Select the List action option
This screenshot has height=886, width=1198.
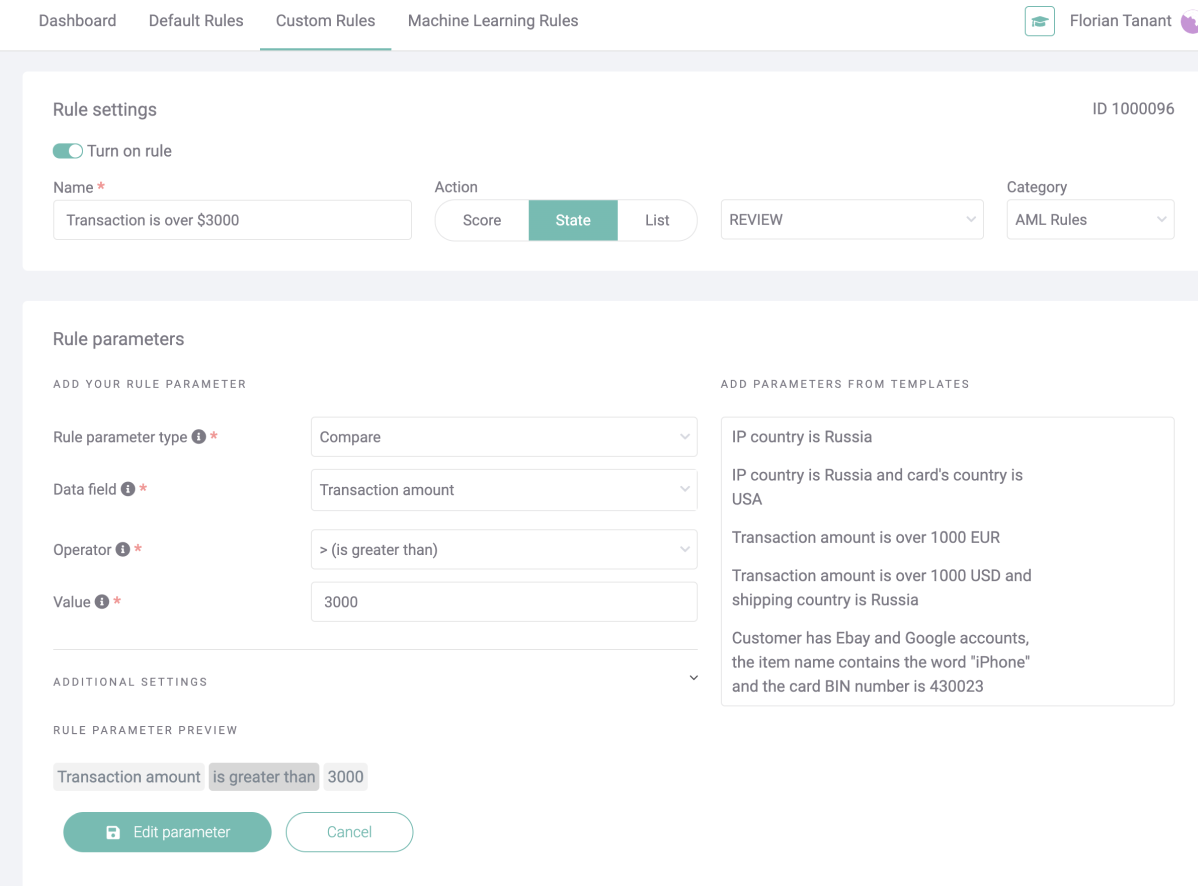[x=658, y=219]
